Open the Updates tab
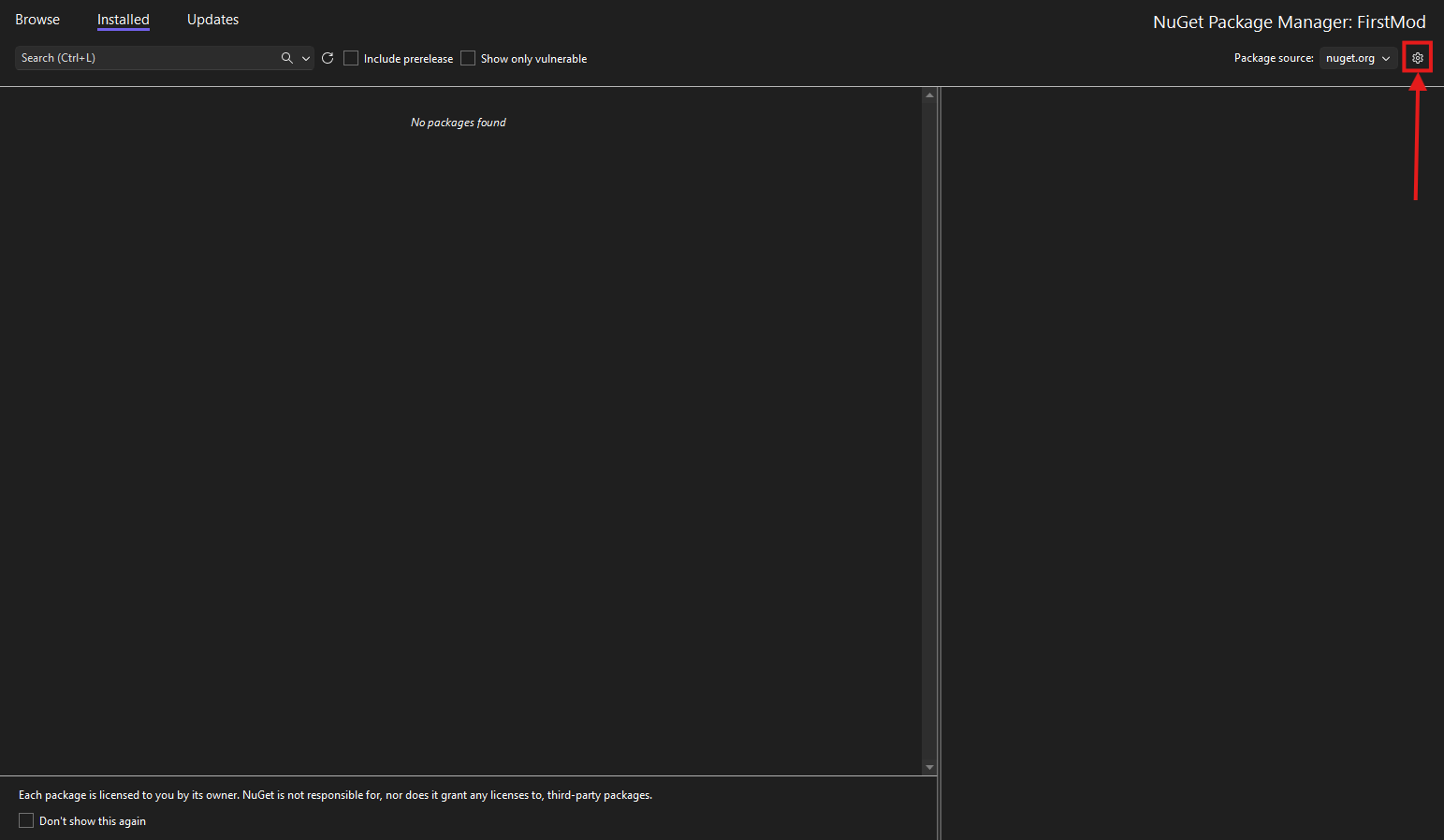This screenshot has width=1444, height=840. (x=212, y=20)
